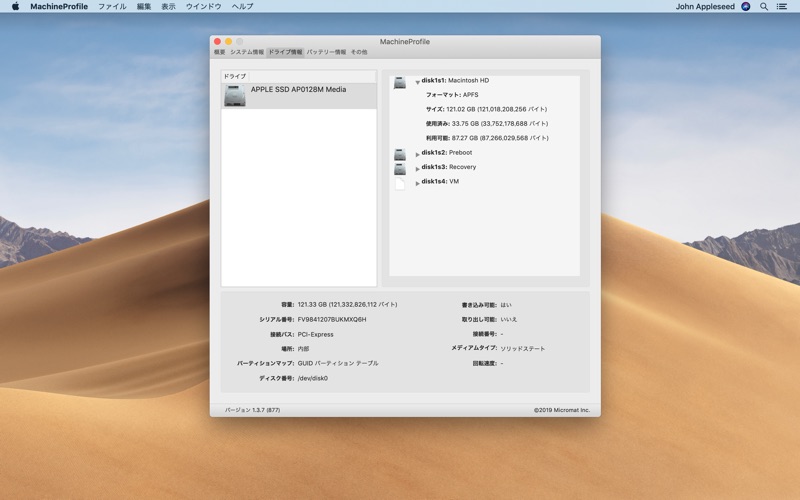800x500 pixels.
Task: Click the disk1s3 Recovery volume icon
Action: 399,168
